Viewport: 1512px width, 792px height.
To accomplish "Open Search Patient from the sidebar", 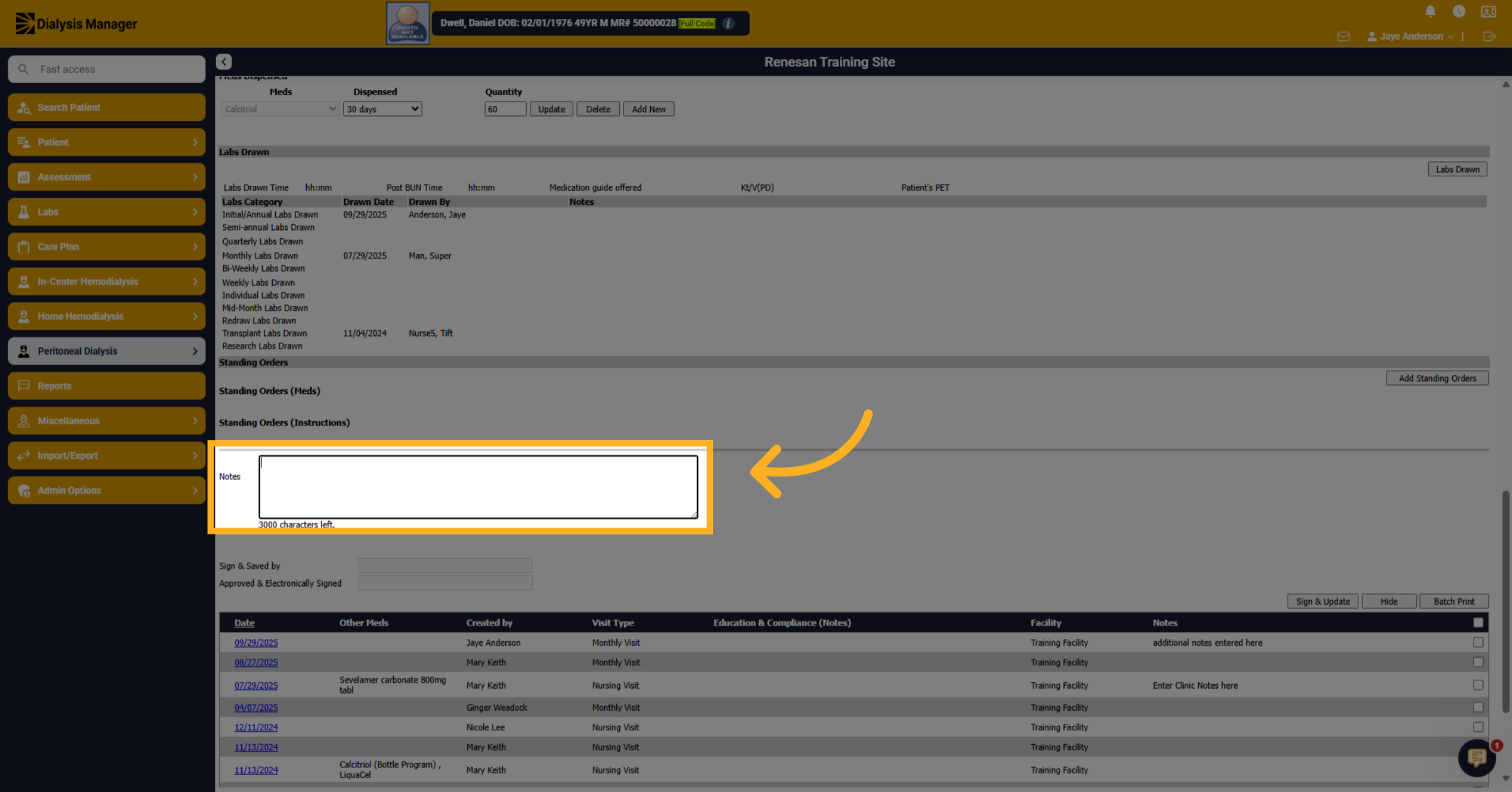I will tap(106, 107).
